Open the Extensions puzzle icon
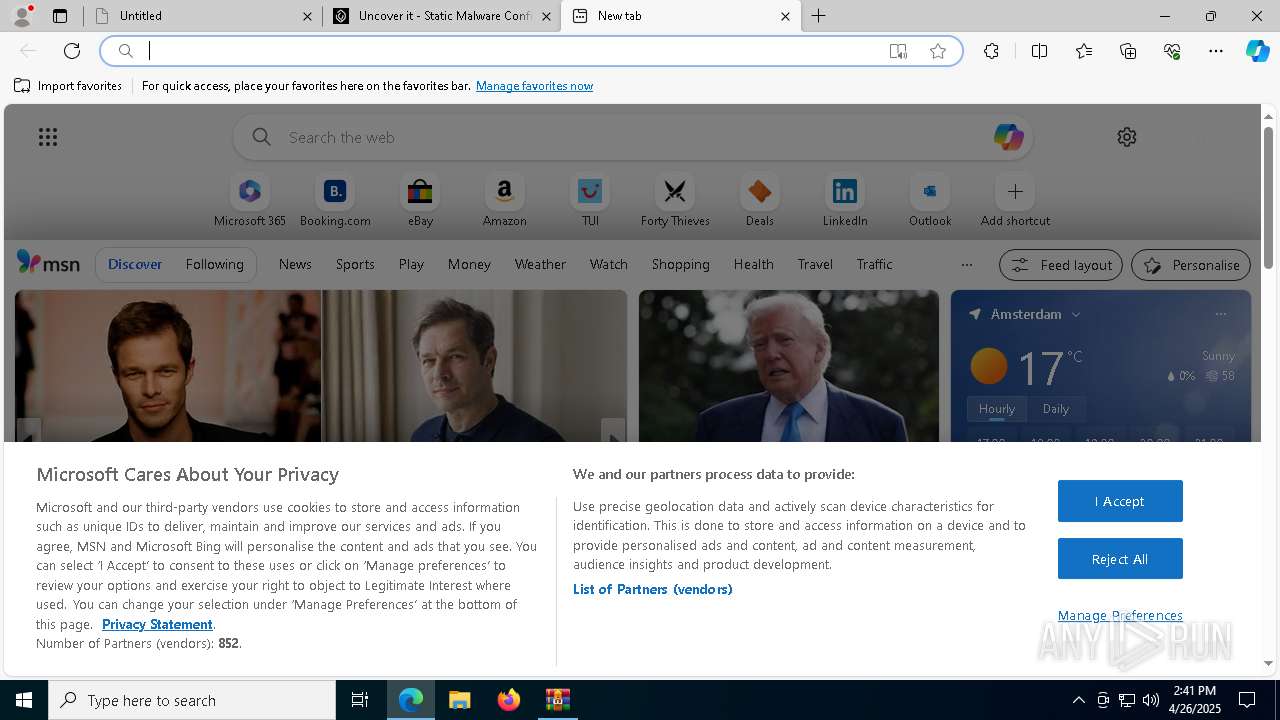Image resolution: width=1280 pixels, height=720 pixels. 991,51
